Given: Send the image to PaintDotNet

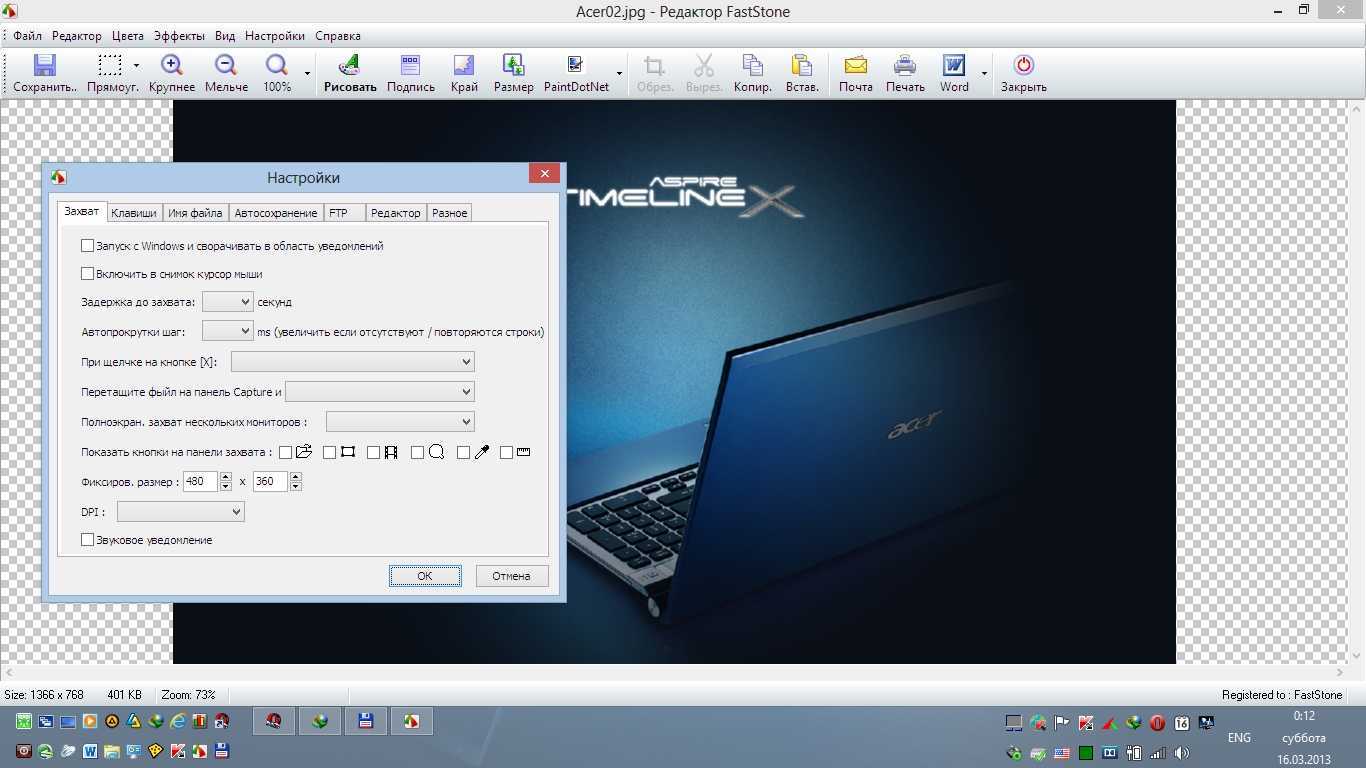Looking at the screenshot, I should tap(576, 66).
